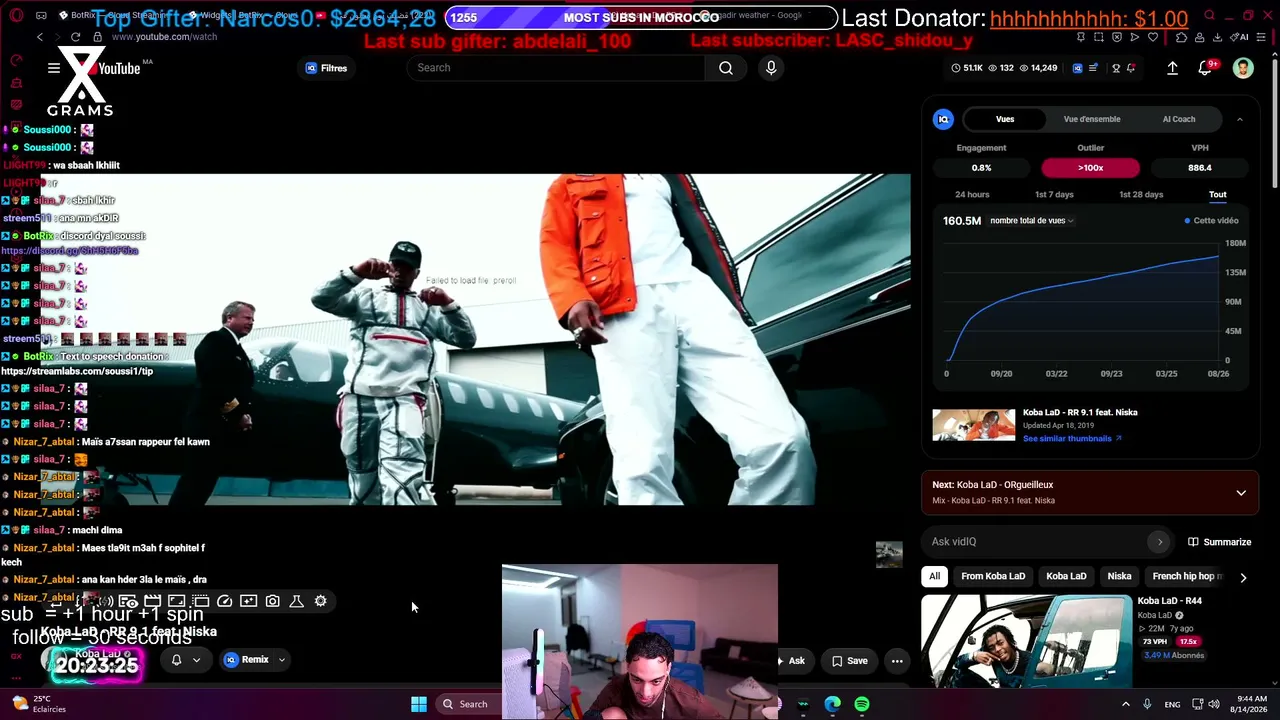Select the Vues tab in vidIQ panel

1005,119
